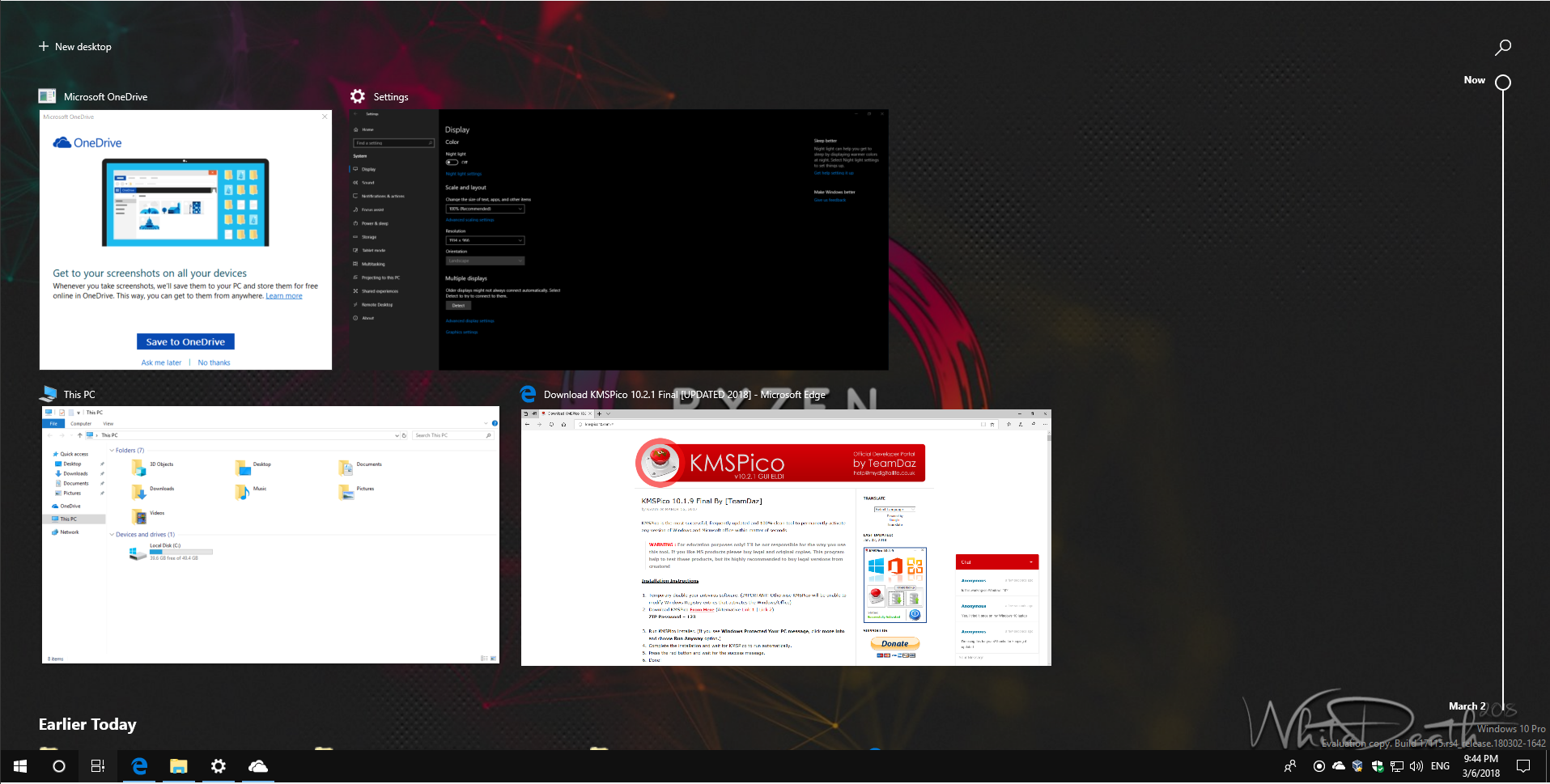
Task: Click the timeline scrollbar handle circle
Action: (x=1503, y=83)
